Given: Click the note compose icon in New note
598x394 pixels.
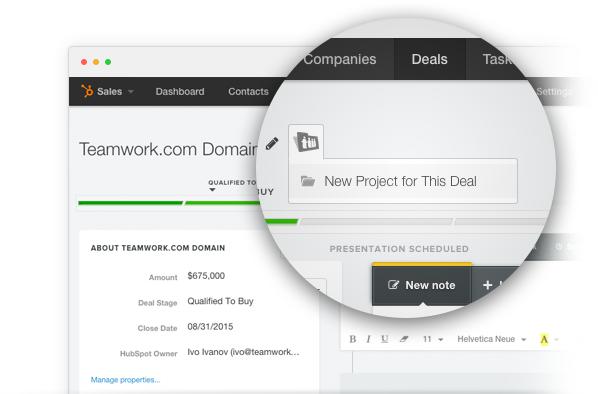Looking at the screenshot, I should [393, 285].
